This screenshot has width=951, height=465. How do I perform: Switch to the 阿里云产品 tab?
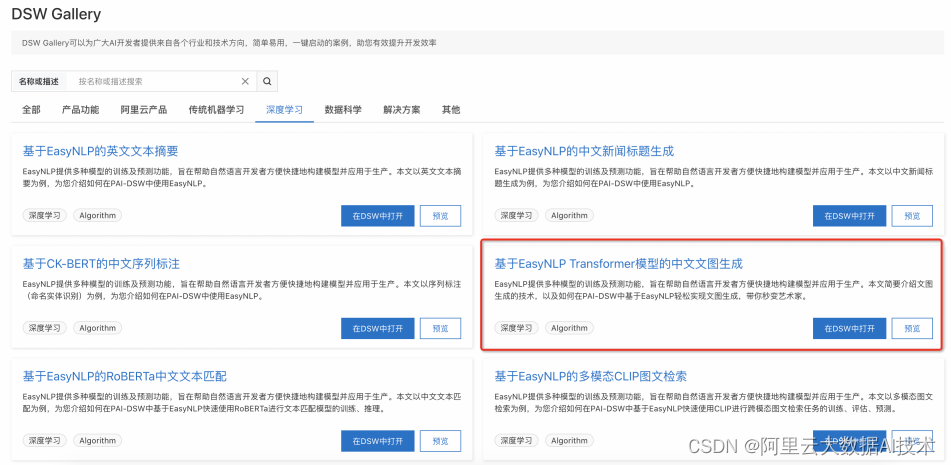[x=143, y=110]
